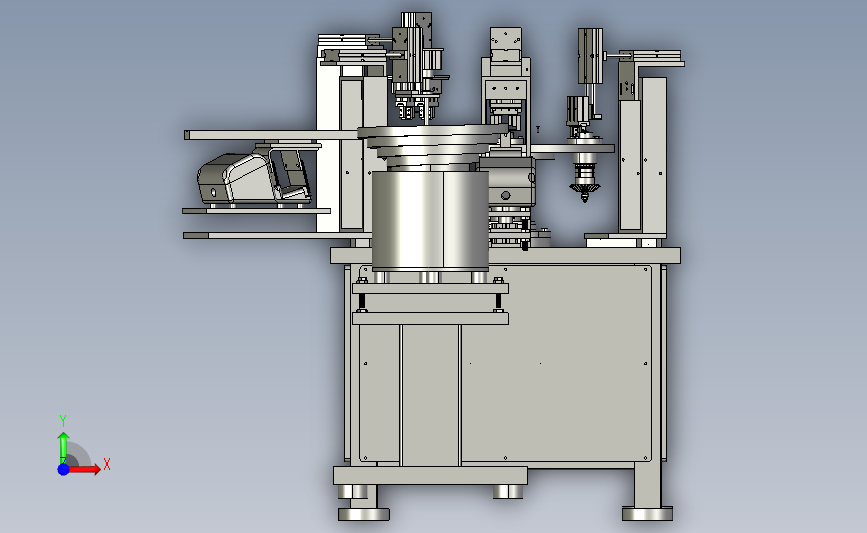867x533 pixels.
Task: Select the large cylindrical bowl feeder drum
Action: (x=430, y=220)
